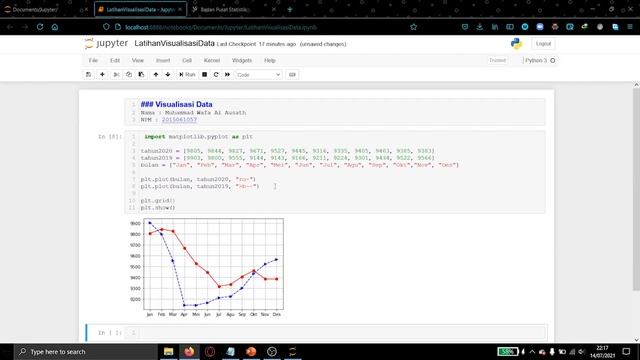Image resolution: width=640 pixels, height=360 pixels.
Task: Open the browser library icon
Action: tap(495, 27)
